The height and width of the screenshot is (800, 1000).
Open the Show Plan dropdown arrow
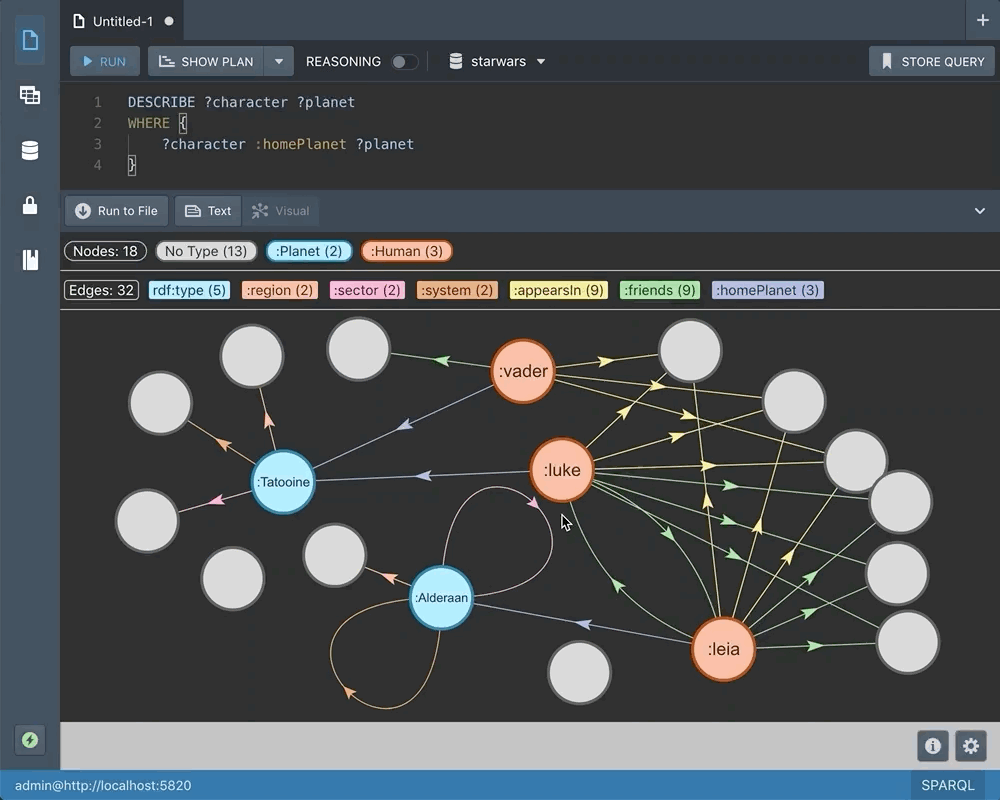pyautogui.click(x=279, y=62)
